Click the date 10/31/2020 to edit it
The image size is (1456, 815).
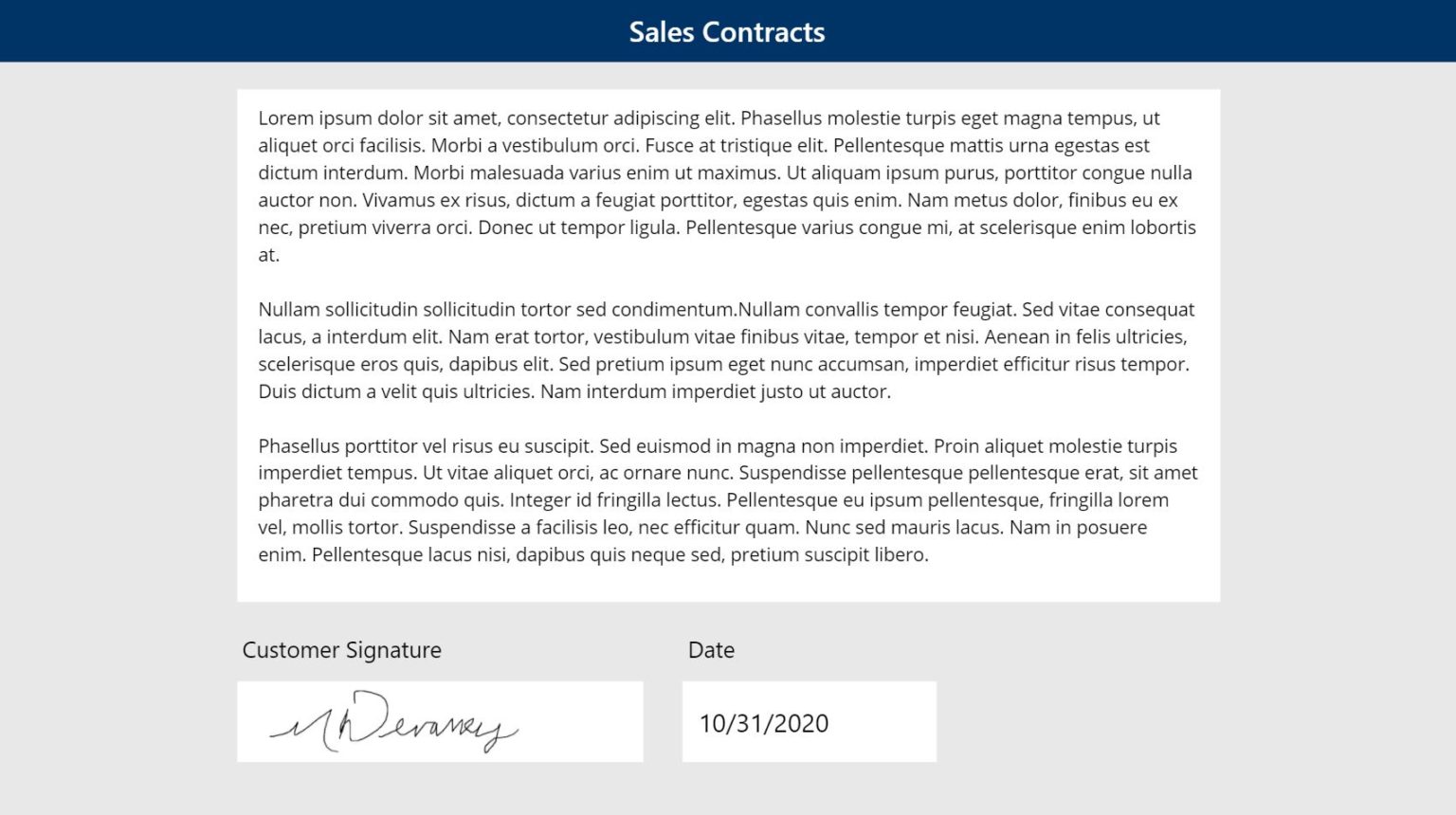(763, 723)
